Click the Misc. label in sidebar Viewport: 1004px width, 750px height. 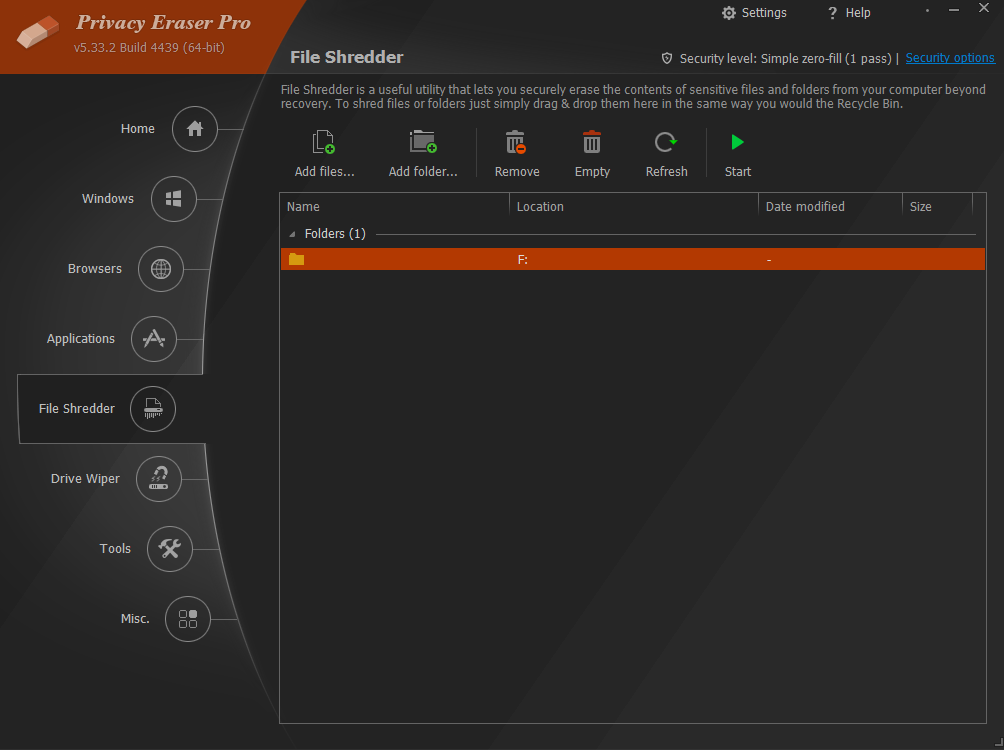135,619
